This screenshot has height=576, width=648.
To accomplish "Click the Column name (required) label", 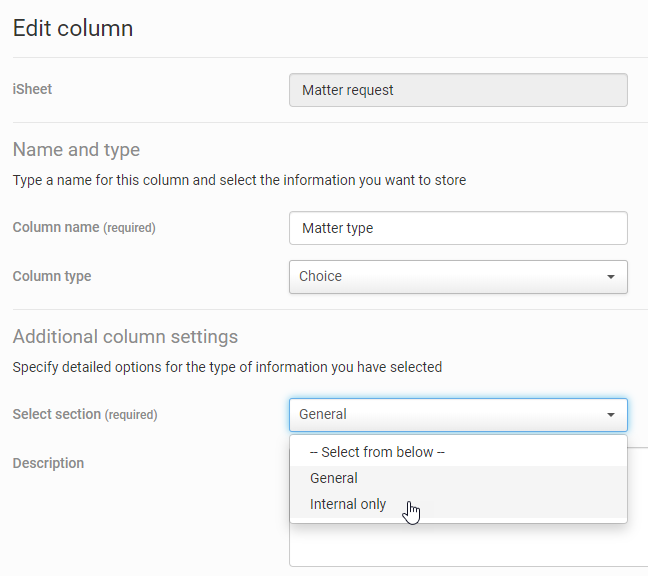I will pyautogui.click(x=84, y=228).
